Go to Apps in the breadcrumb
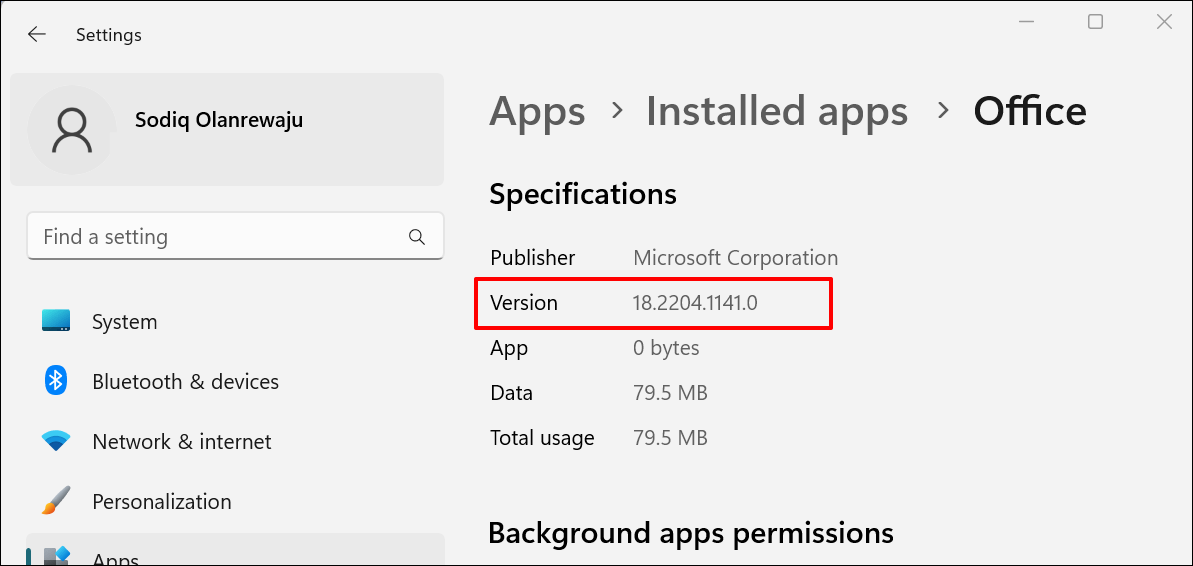This screenshot has height=566, width=1193. coord(537,111)
